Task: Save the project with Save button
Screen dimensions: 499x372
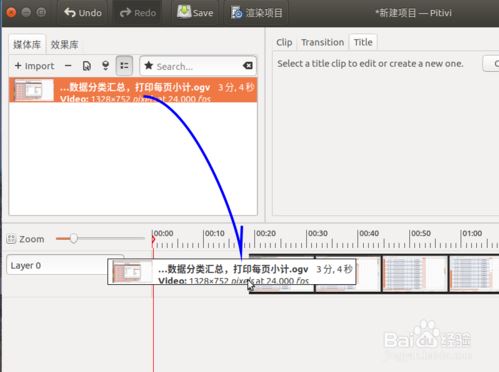Action: pyautogui.click(x=195, y=13)
